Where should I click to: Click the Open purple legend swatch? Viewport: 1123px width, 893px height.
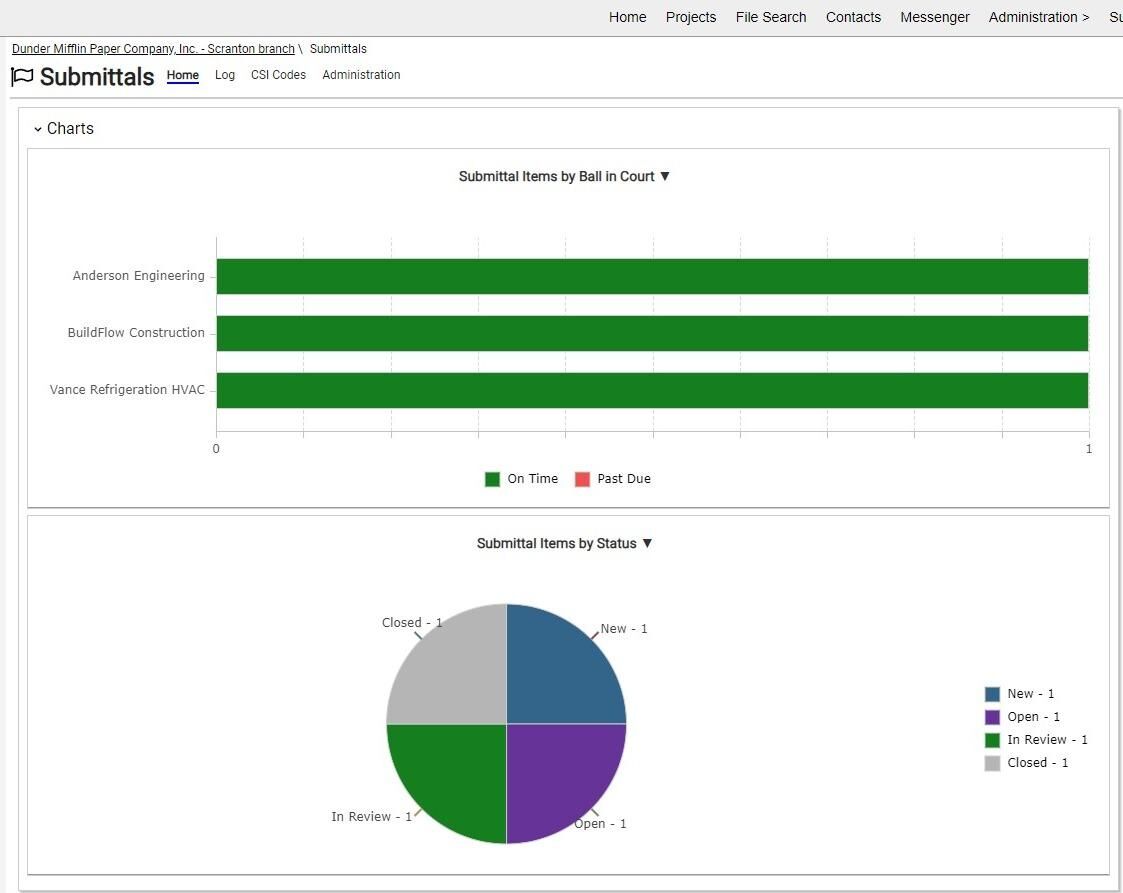[992, 717]
